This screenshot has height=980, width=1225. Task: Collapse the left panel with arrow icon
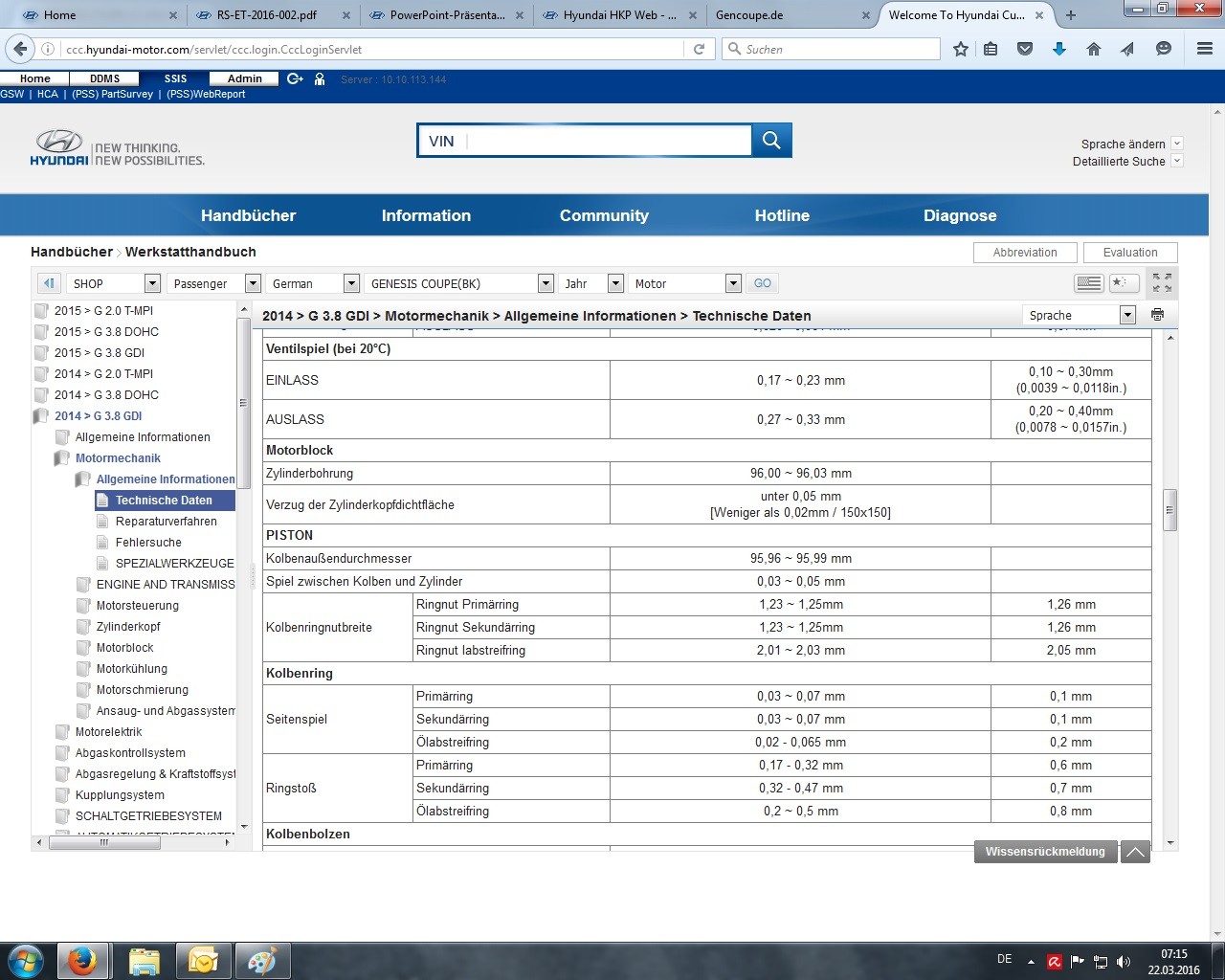[49, 283]
